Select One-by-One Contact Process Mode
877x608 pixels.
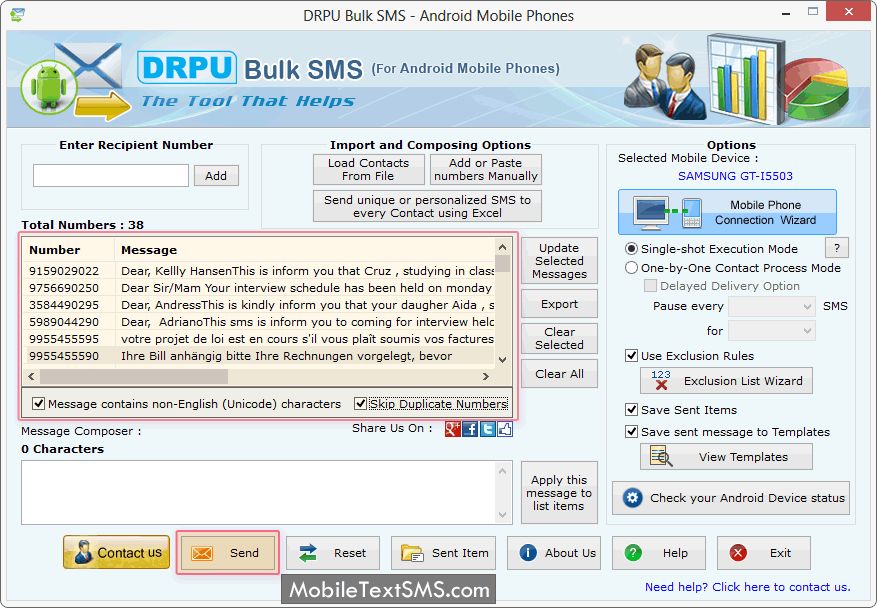(x=631, y=268)
